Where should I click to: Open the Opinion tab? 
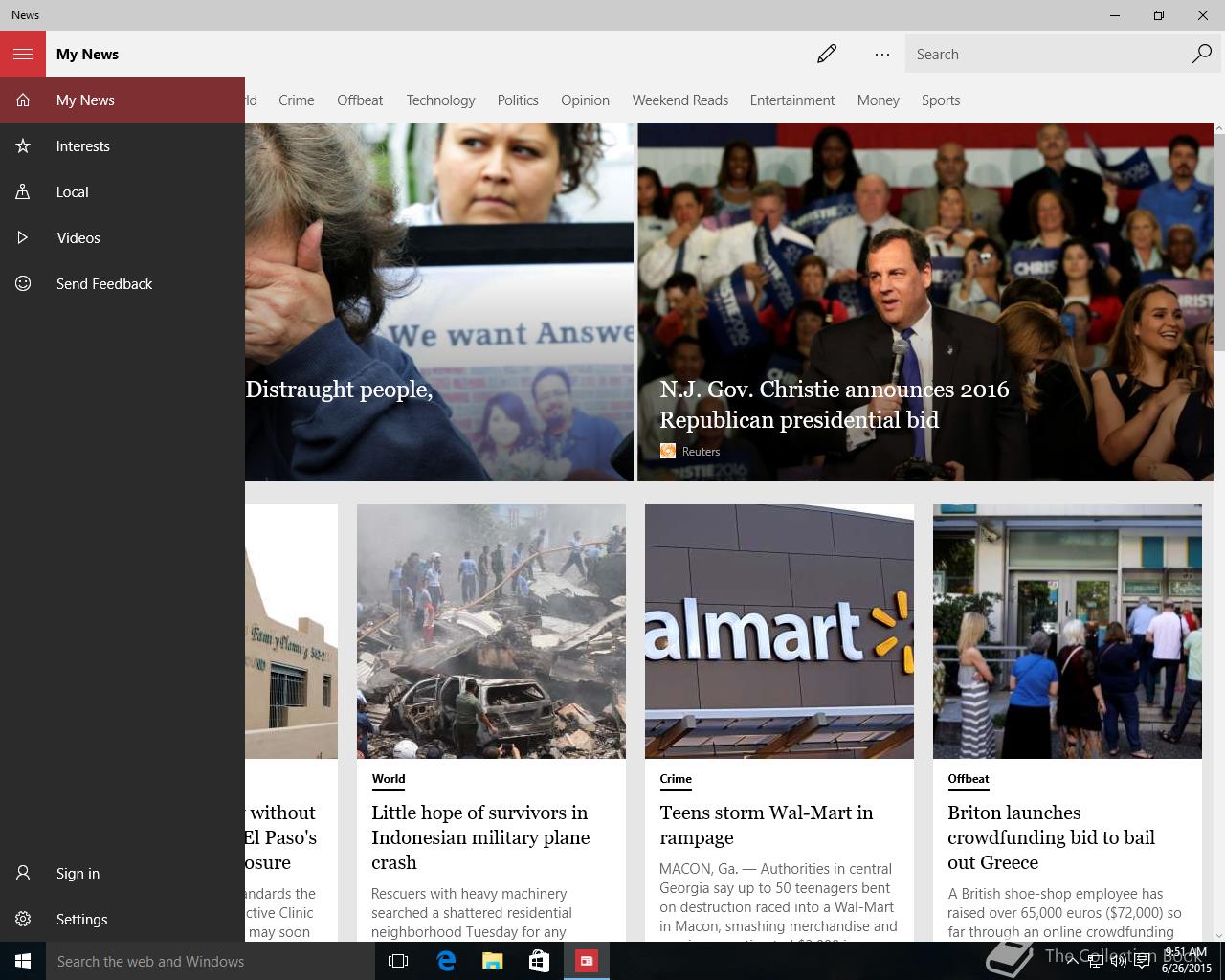[585, 100]
